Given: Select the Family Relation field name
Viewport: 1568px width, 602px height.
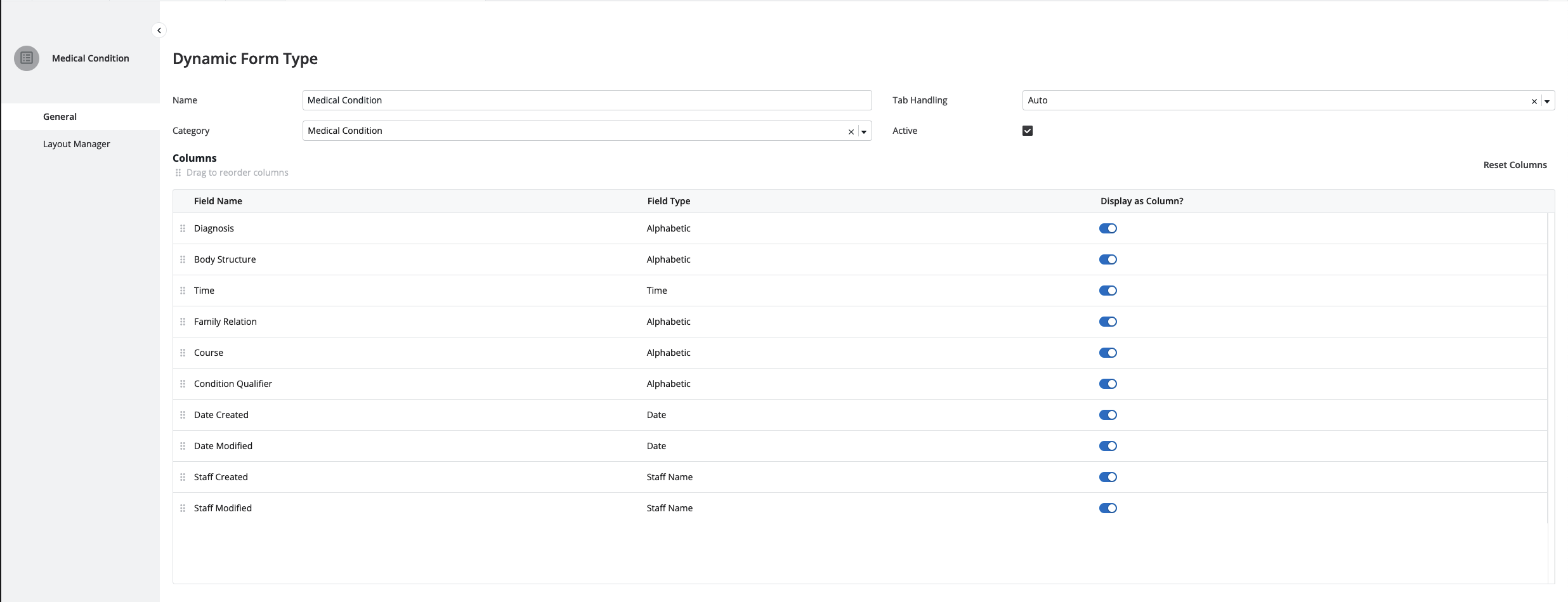Looking at the screenshot, I should click(x=225, y=322).
